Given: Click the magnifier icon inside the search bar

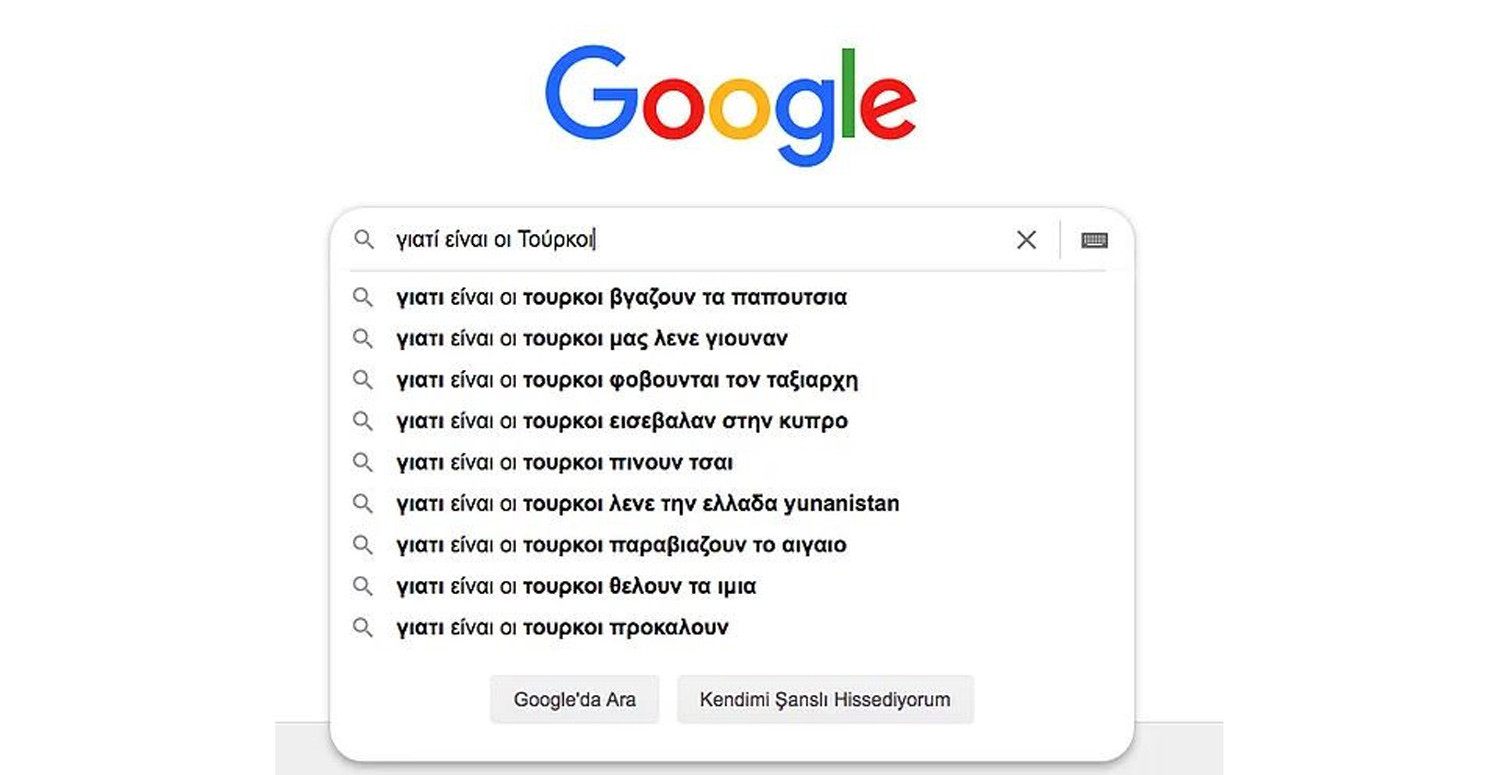Looking at the screenshot, I should point(363,240).
